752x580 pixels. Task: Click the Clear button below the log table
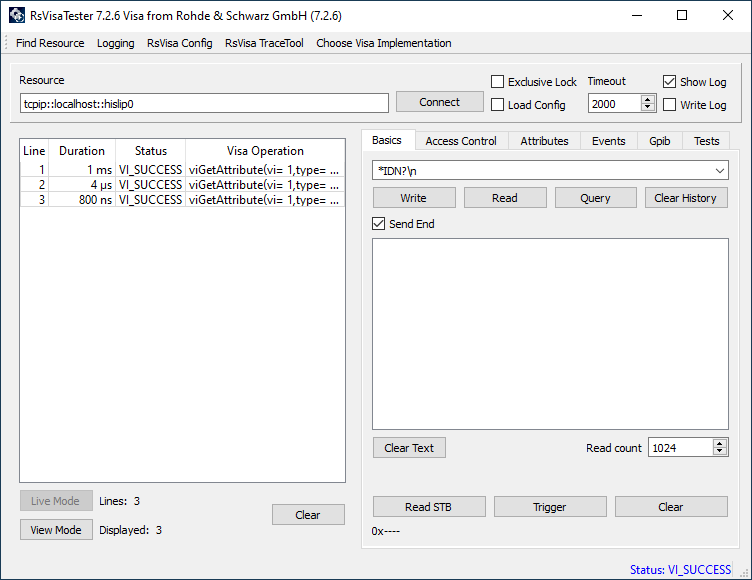click(x=308, y=514)
